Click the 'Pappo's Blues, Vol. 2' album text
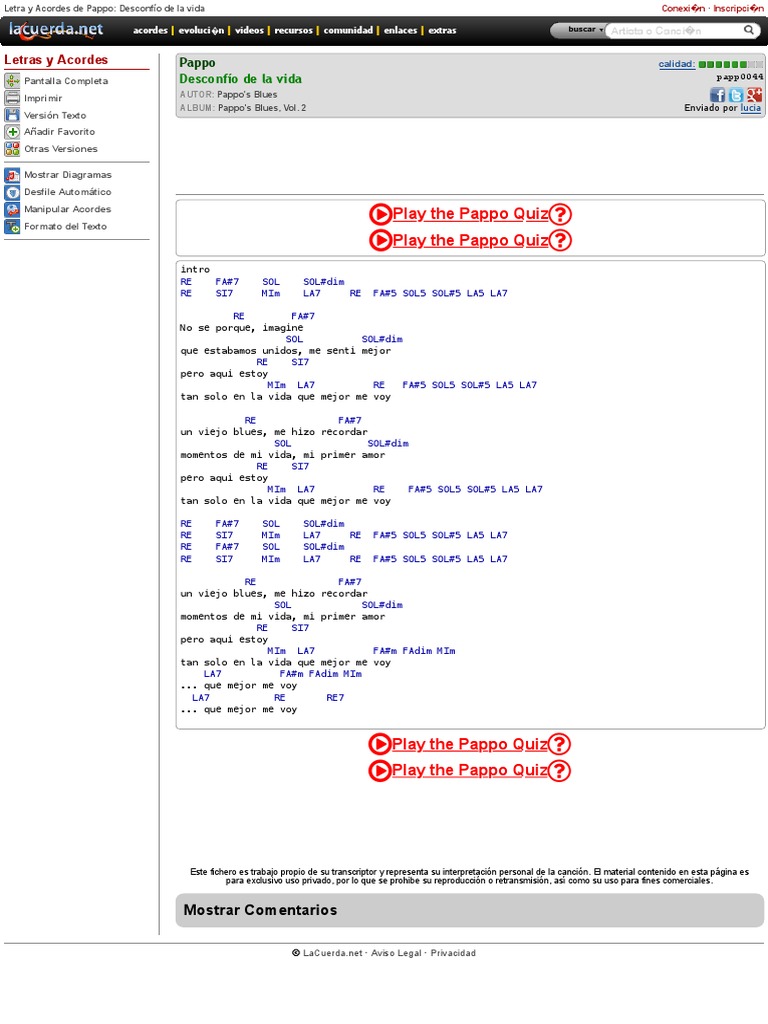The height and width of the screenshot is (1024, 768). point(262,108)
